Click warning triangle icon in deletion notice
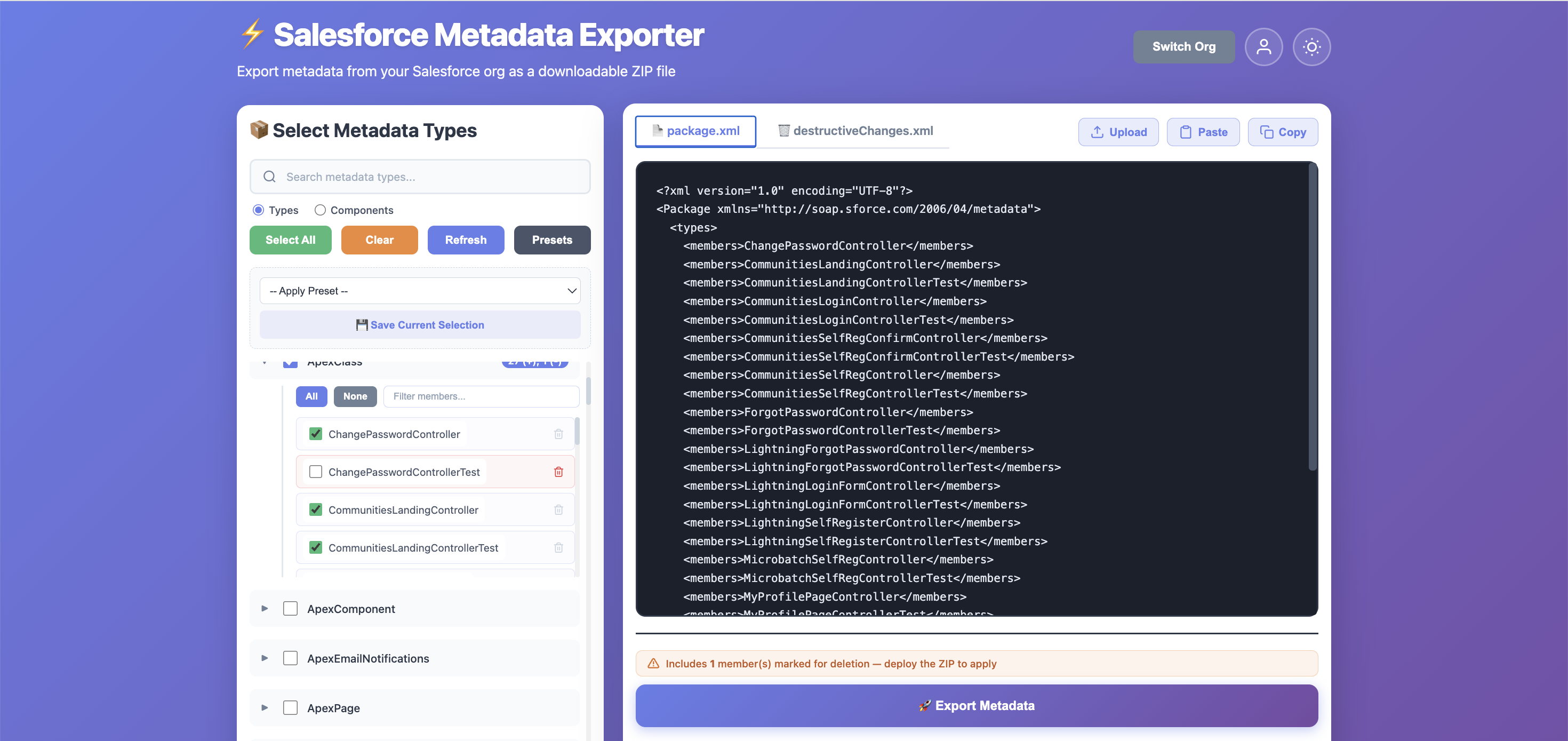This screenshot has height=741, width=1568. point(653,664)
